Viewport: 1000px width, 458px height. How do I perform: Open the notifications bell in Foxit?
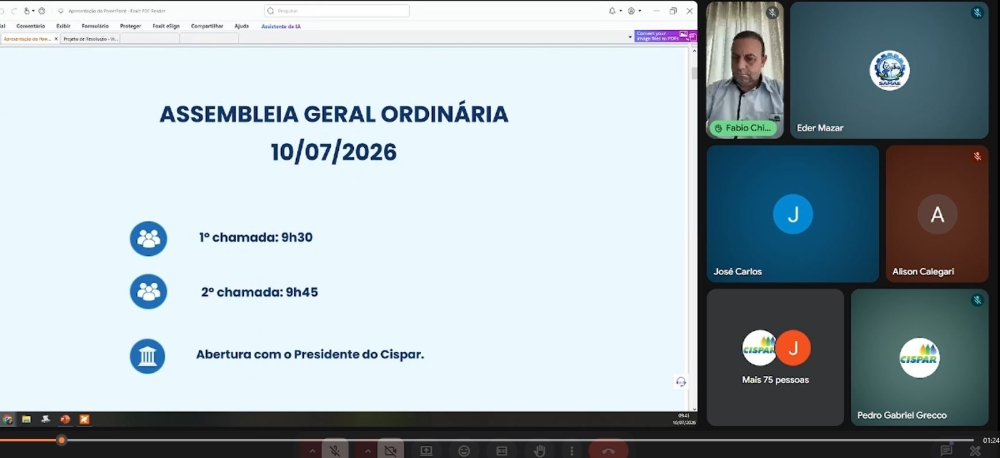[x=612, y=11]
